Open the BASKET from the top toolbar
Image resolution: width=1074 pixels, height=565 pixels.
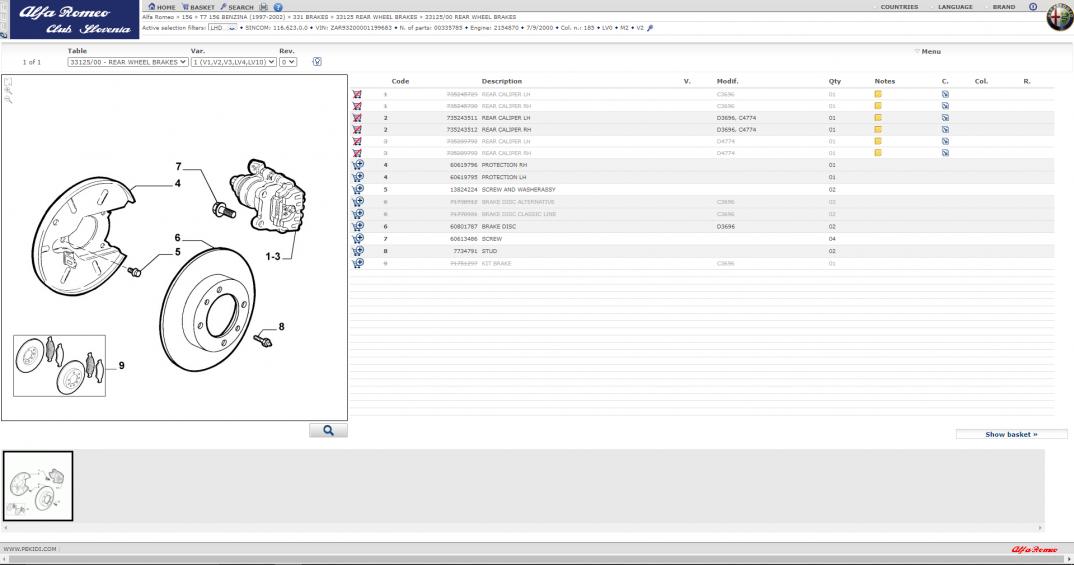point(198,7)
